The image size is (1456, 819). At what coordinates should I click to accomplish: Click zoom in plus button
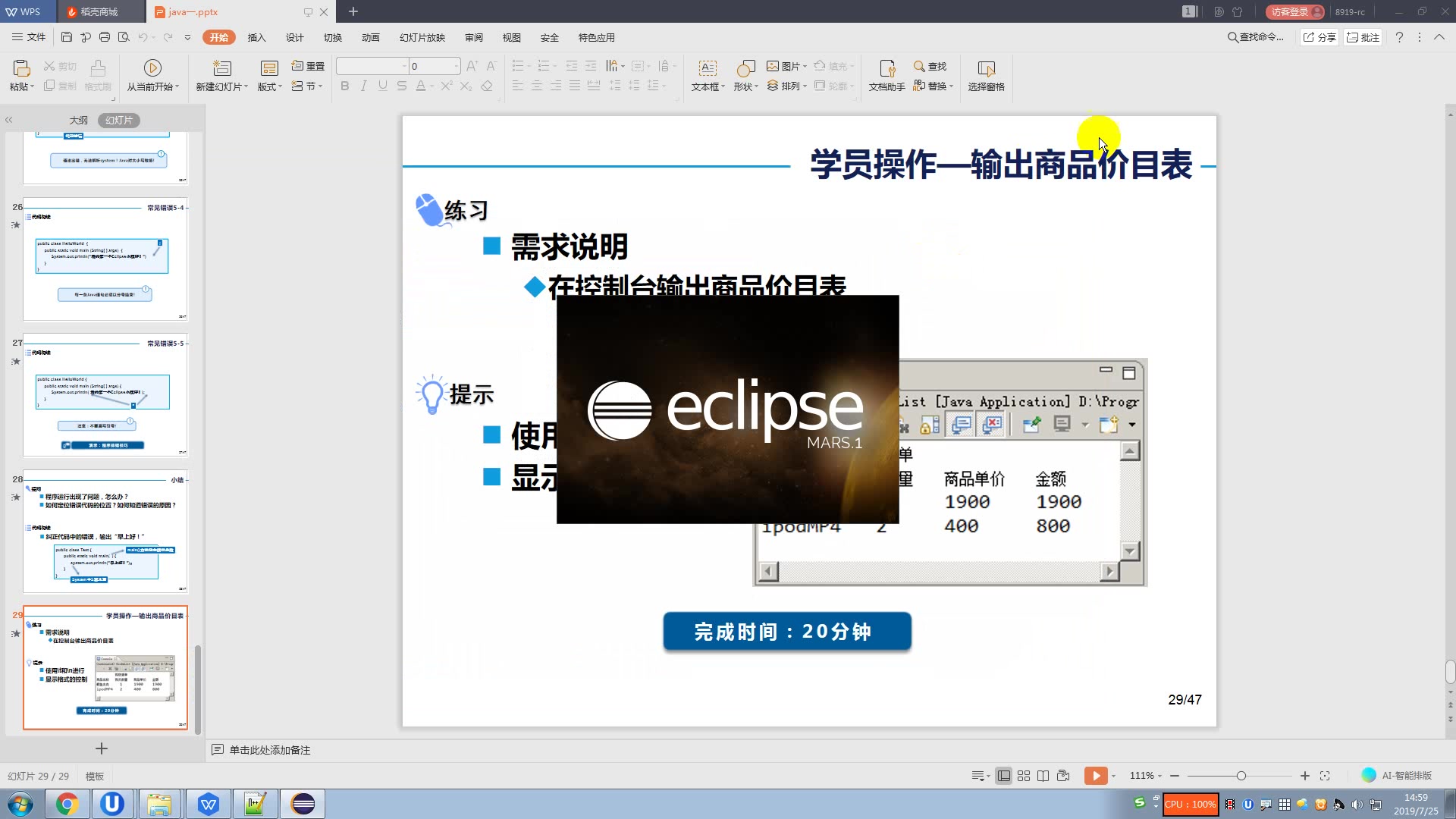(x=1304, y=776)
